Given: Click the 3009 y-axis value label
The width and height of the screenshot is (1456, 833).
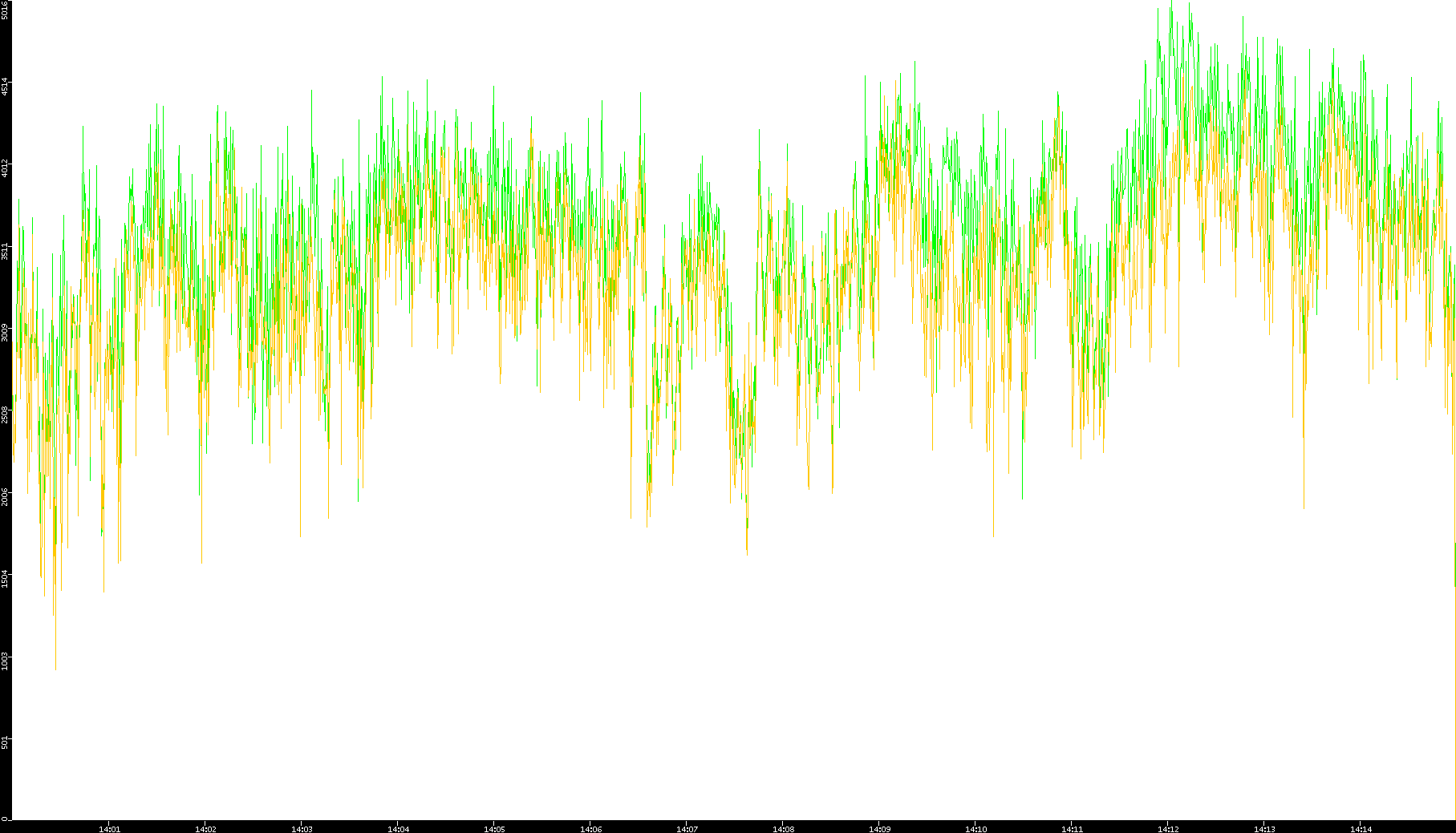Looking at the screenshot, I should pos(6,332).
